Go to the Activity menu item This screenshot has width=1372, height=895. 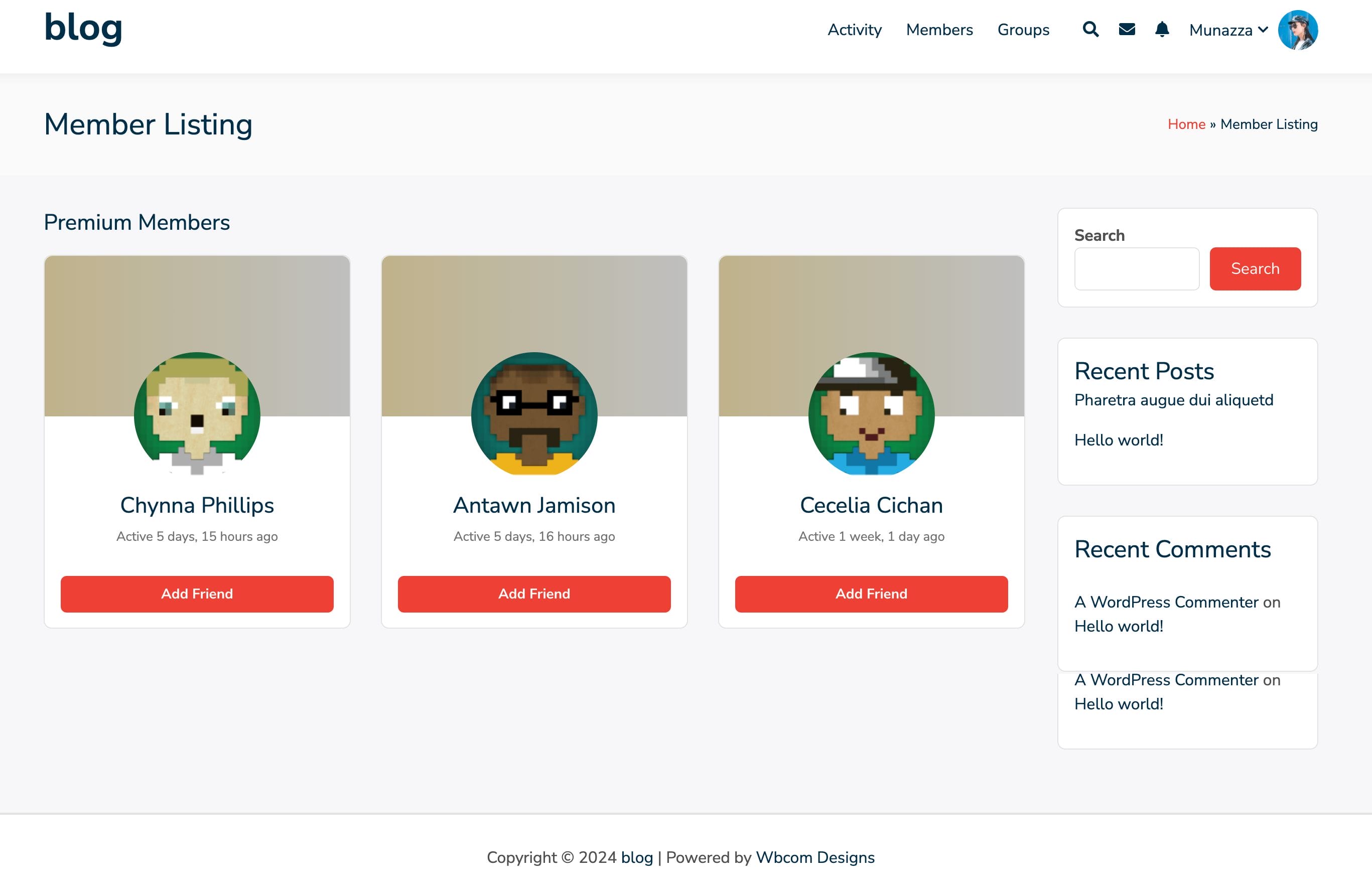[854, 30]
